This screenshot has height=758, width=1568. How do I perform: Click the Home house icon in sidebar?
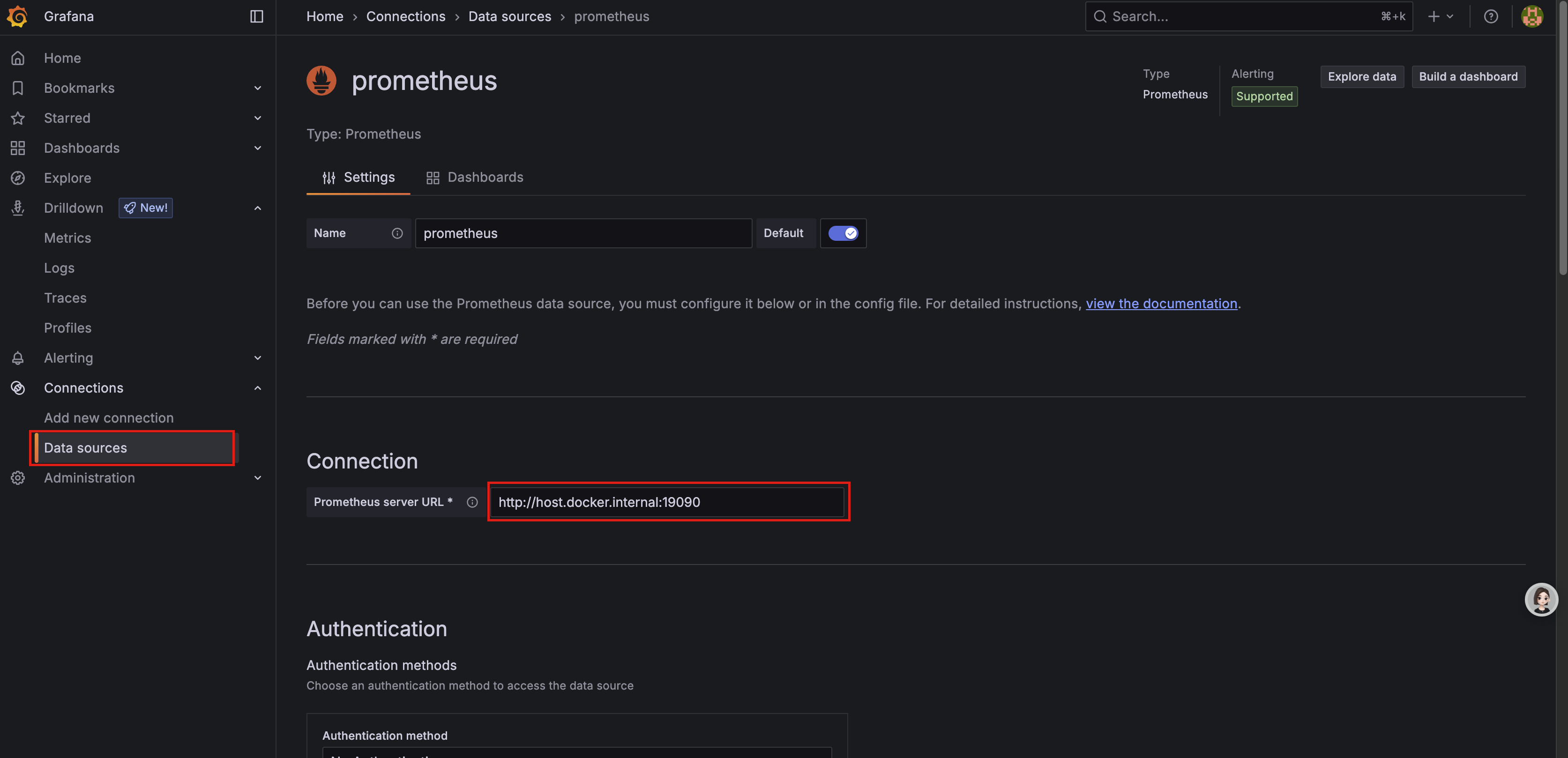[18, 58]
